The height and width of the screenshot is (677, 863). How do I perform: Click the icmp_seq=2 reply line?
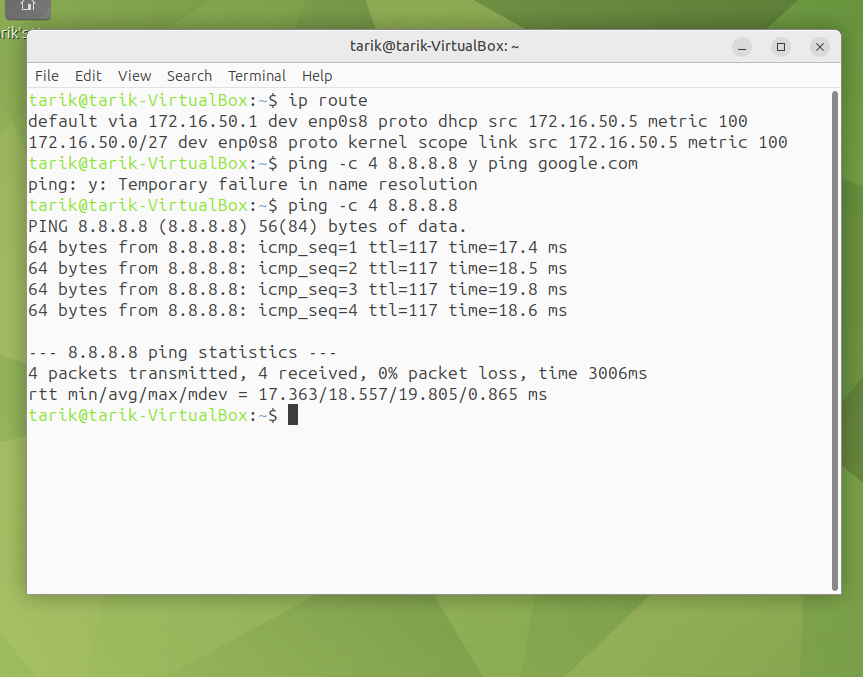pos(297,268)
